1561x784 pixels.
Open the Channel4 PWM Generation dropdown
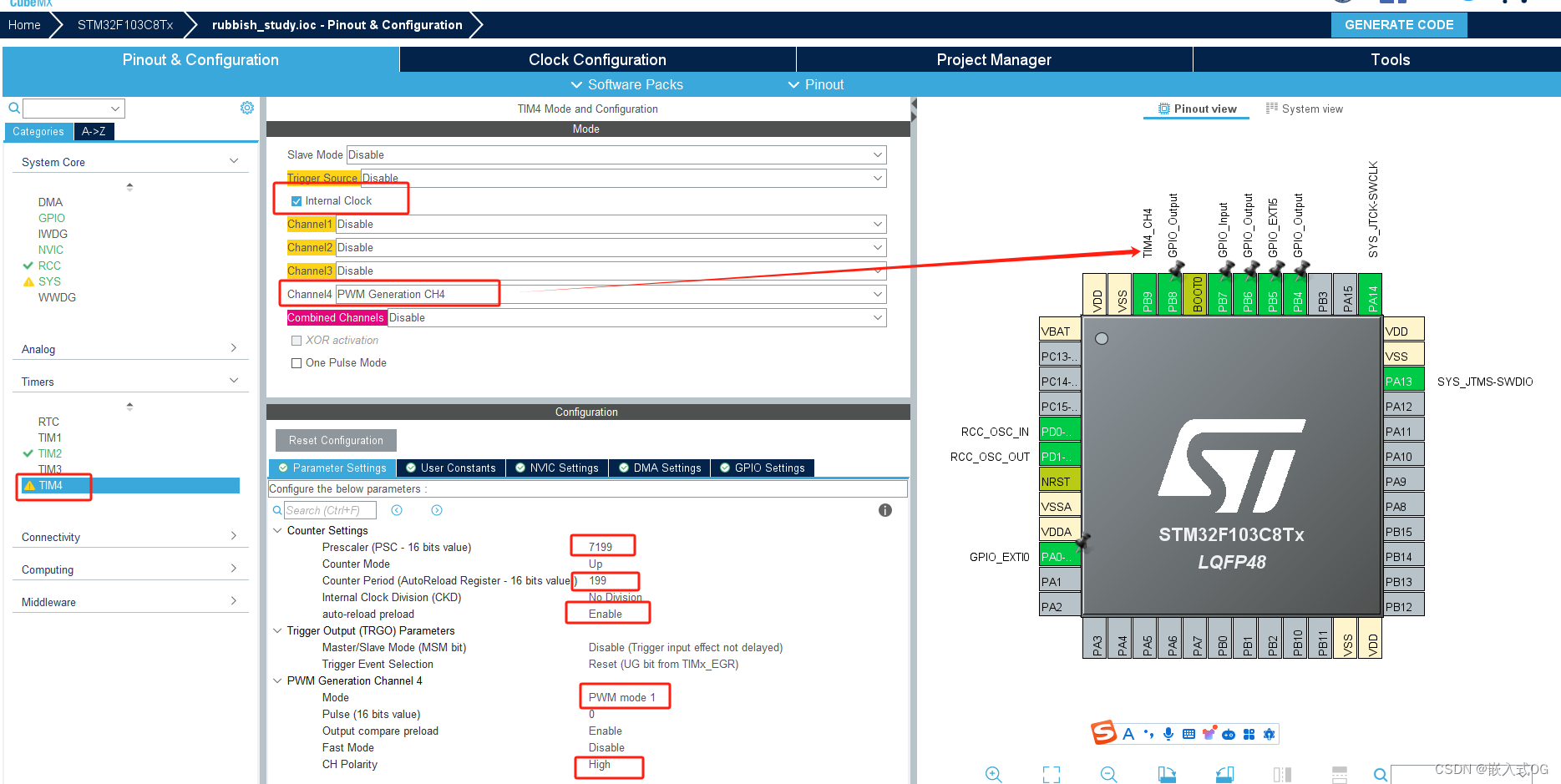click(x=611, y=294)
